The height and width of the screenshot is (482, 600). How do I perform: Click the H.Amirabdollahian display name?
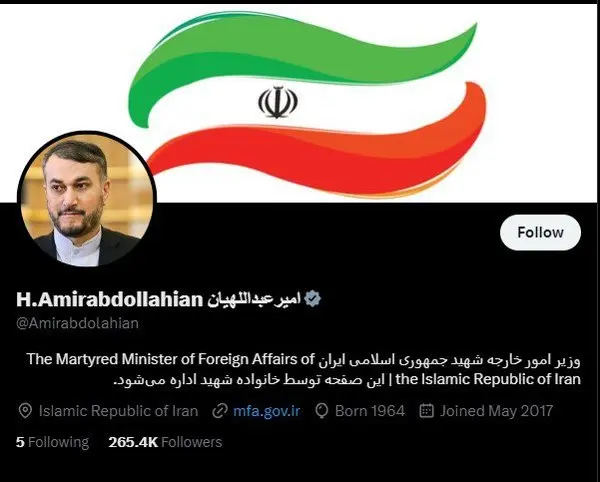coord(109,300)
